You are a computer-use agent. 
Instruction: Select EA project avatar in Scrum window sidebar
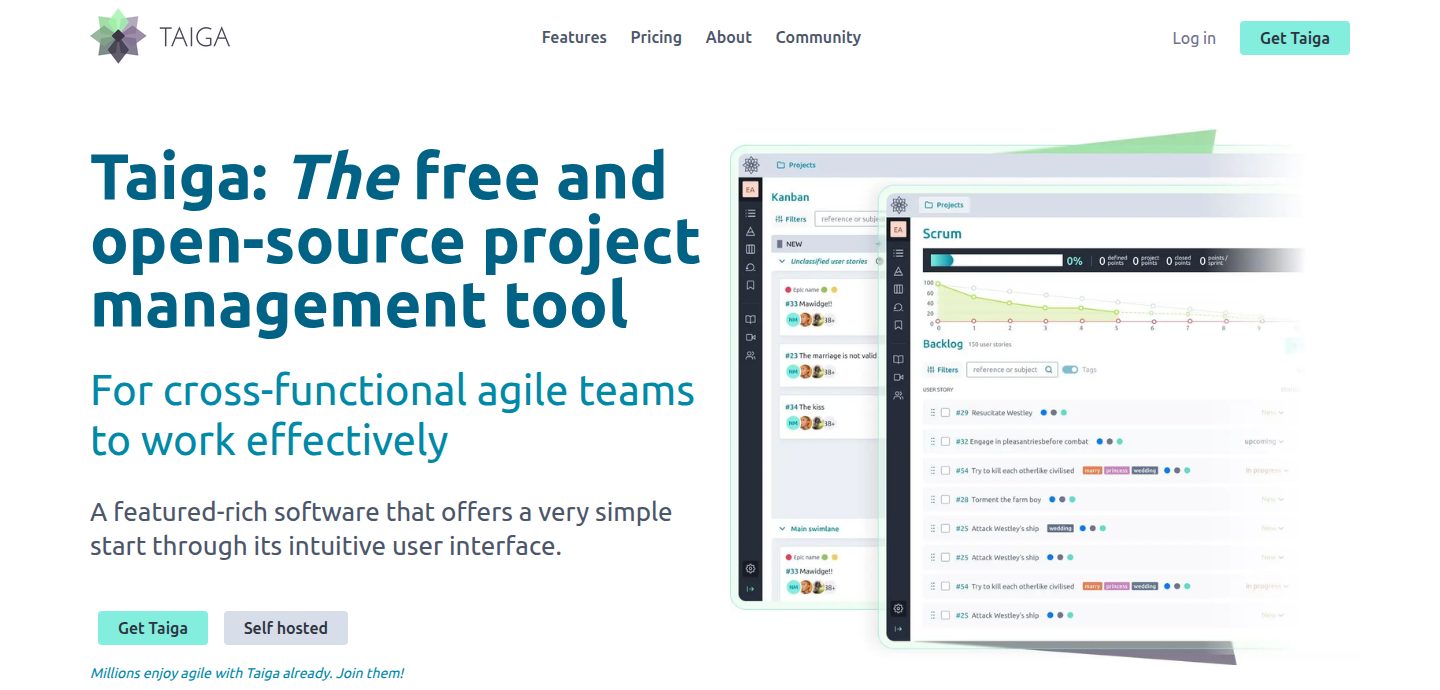[898, 230]
